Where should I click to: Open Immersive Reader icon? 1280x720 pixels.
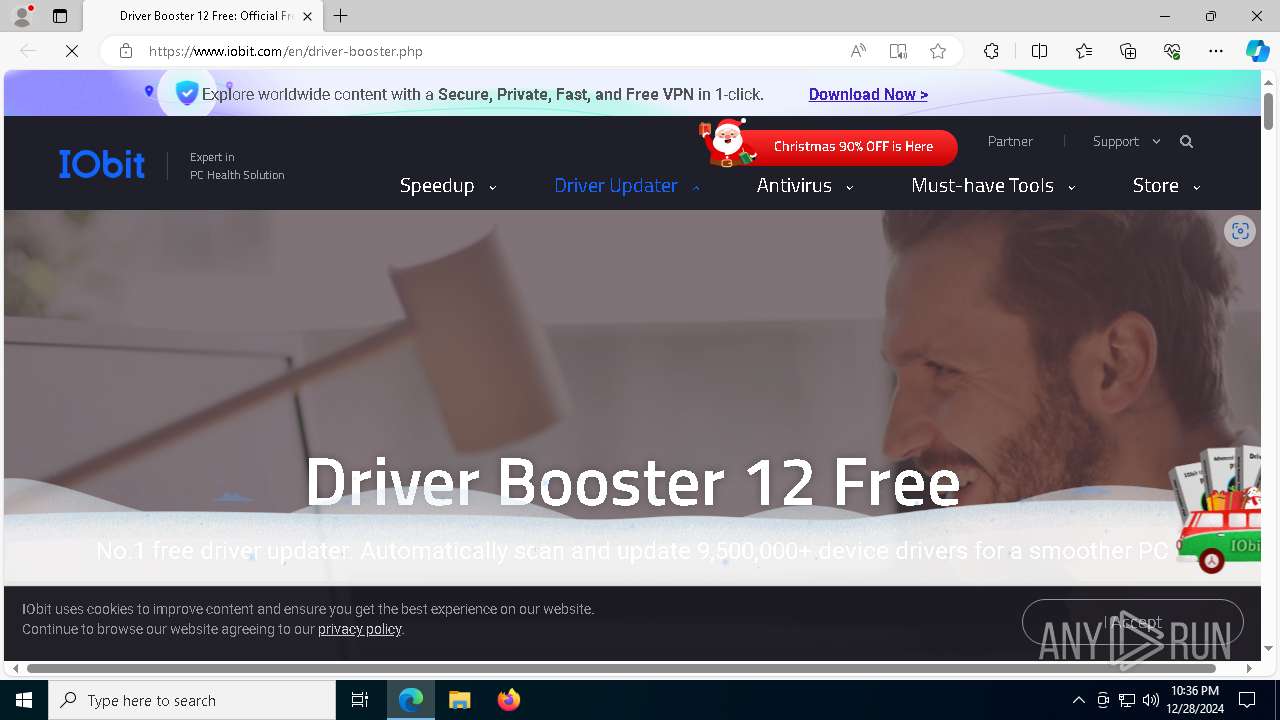pyautogui.click(x=898, y=51)
